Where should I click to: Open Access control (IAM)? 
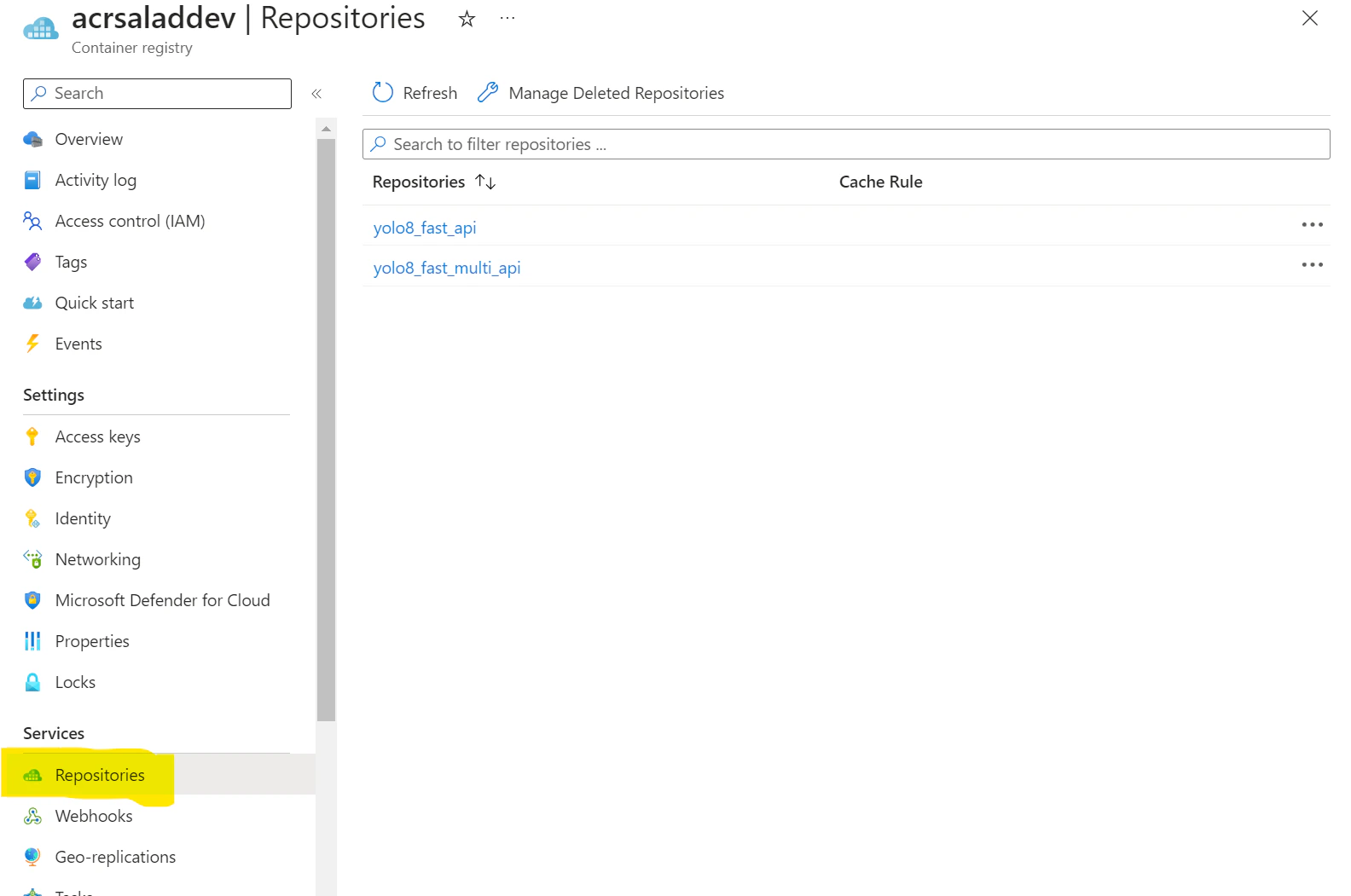(130, 221)
